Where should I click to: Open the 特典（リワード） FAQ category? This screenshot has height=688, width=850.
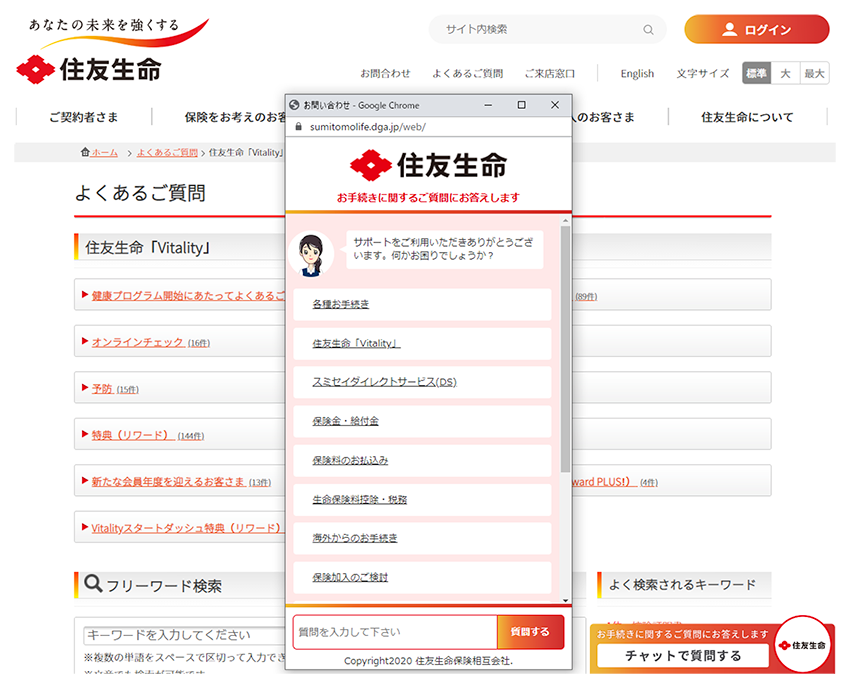tap(133, 435)
